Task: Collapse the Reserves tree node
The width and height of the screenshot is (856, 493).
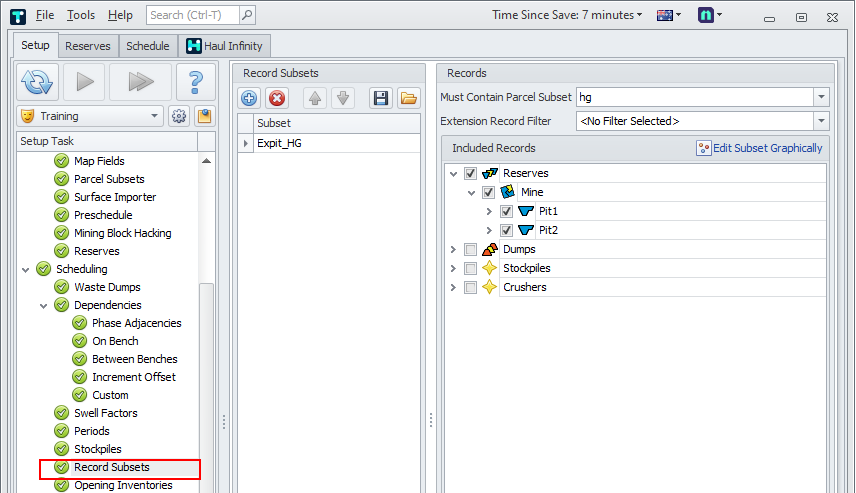Action: click(453, 174)
